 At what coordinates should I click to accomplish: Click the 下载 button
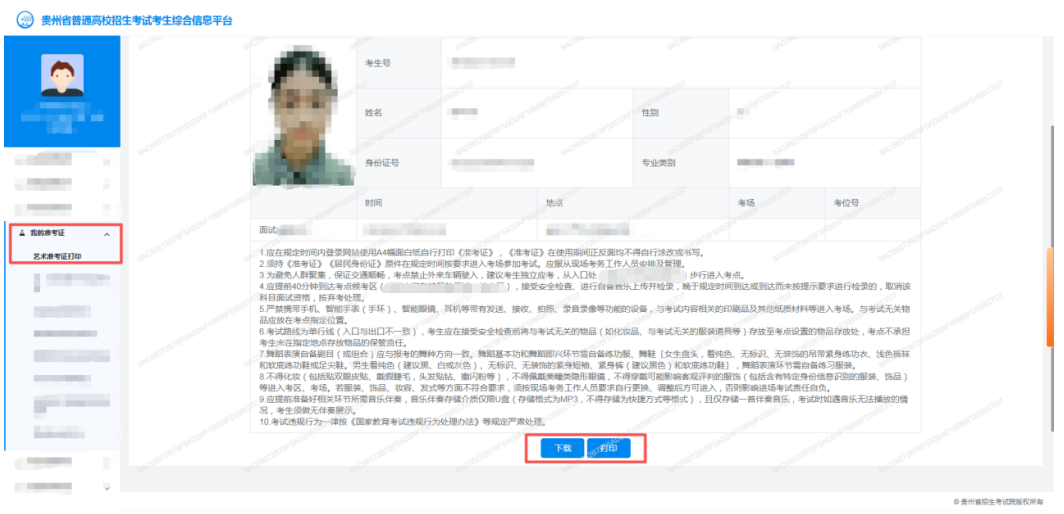562,449
